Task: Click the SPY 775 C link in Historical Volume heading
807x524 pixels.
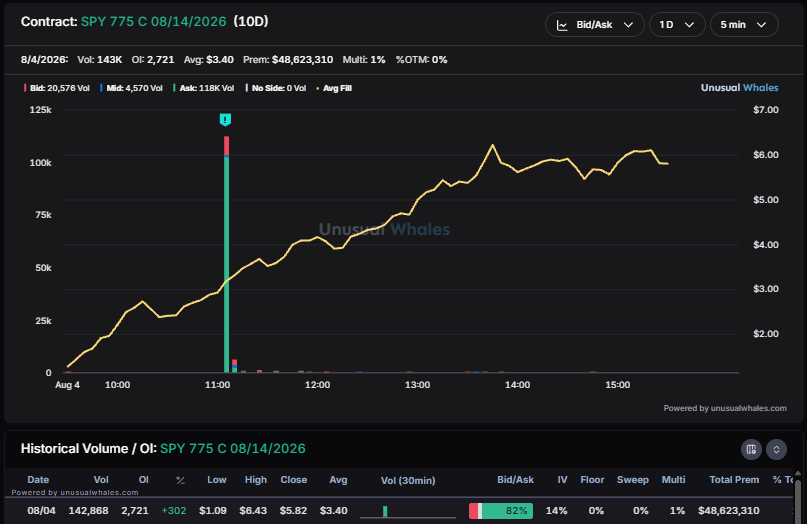Action: [233, 448]
